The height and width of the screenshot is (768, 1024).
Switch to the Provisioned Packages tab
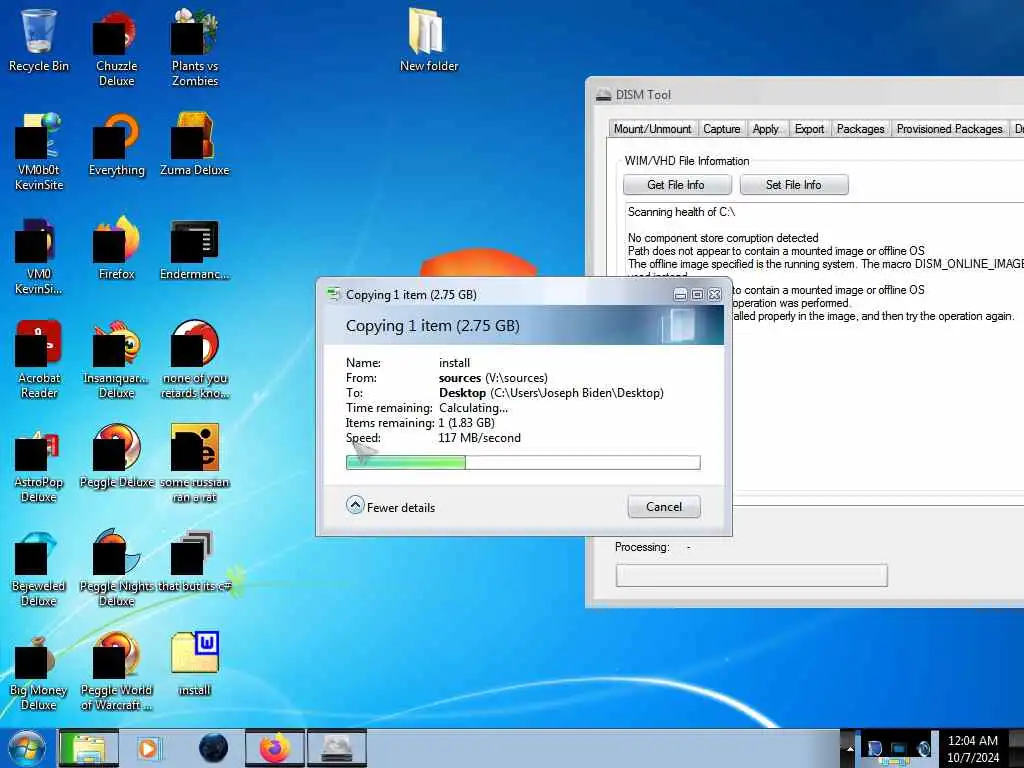tap(949, 129)
